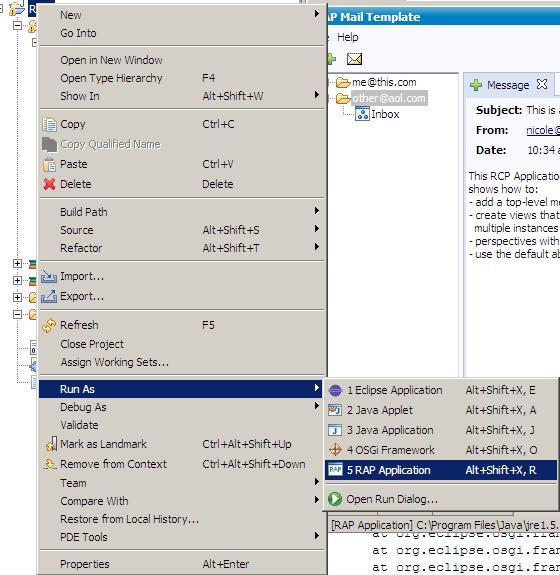560x575 pixels.
Task: Click the Java Application icon
Action: 335,430
